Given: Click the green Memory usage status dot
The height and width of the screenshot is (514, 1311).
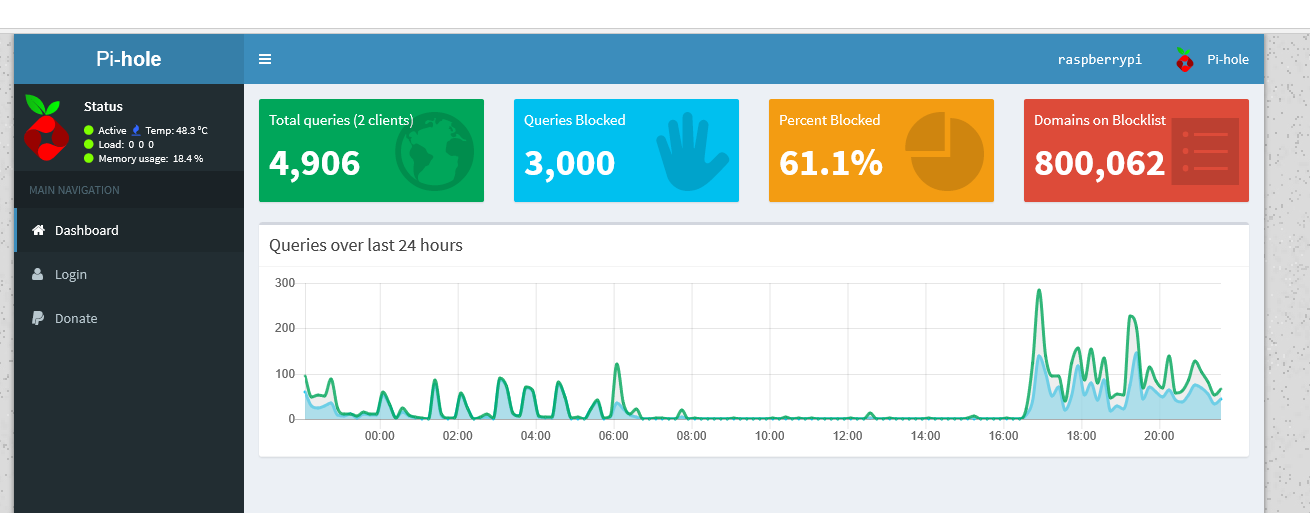Looking at the screenshot, I should pyautogui.click(x=89, y=158).
